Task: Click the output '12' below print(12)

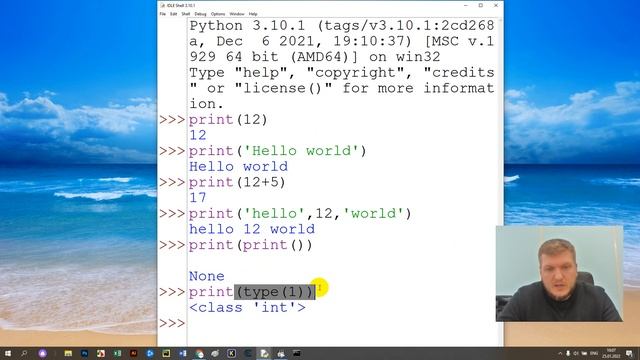Action: click(198, 135)
